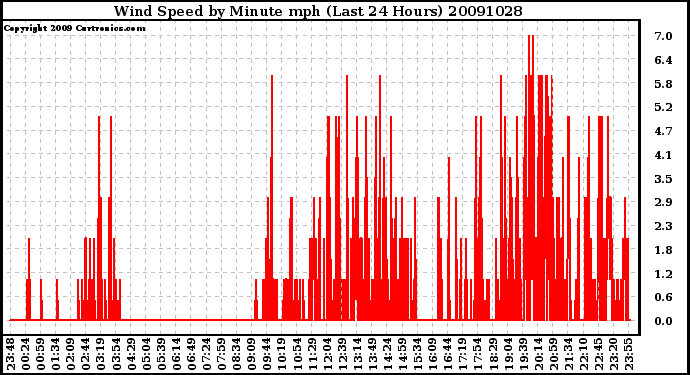Screen dimensions: 690x375
Task: Click the 23:55 time label
Action: click(x=628, y=354)
